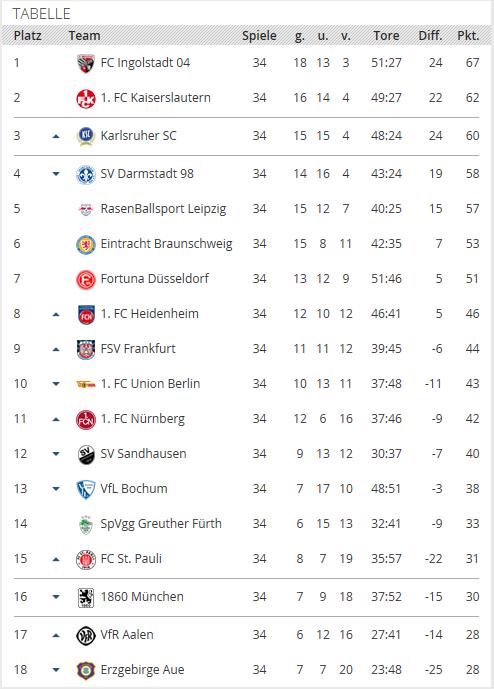Click the FC Ingolstadt 04 club crest
Screen dimensions: 494x689
pos(86,63)
